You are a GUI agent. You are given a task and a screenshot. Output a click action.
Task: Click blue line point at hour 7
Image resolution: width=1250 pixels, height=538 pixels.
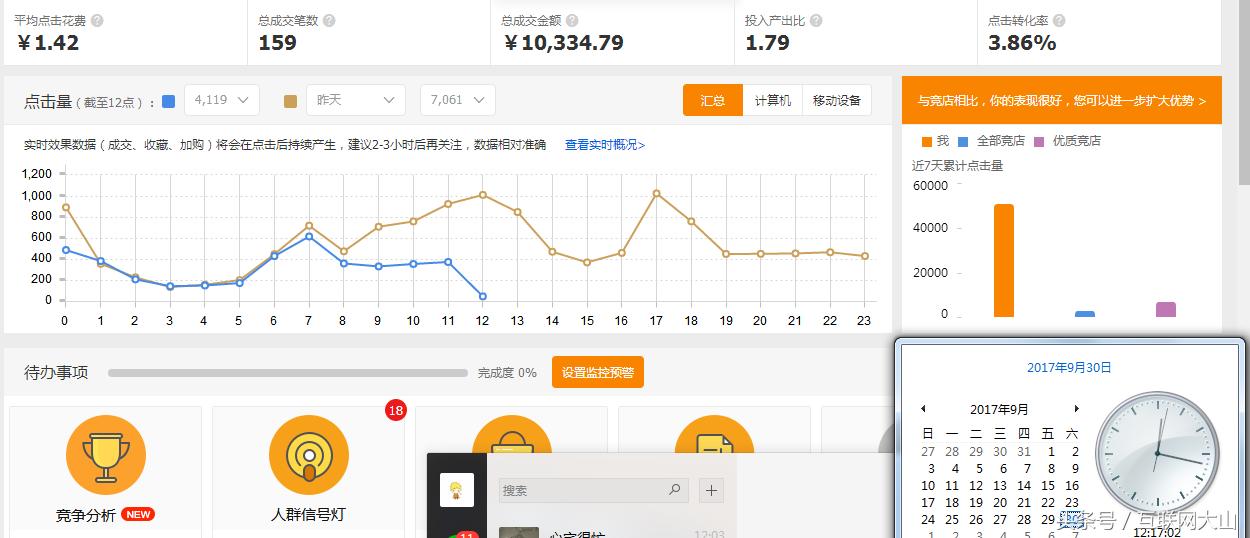[x=309, y=236]
